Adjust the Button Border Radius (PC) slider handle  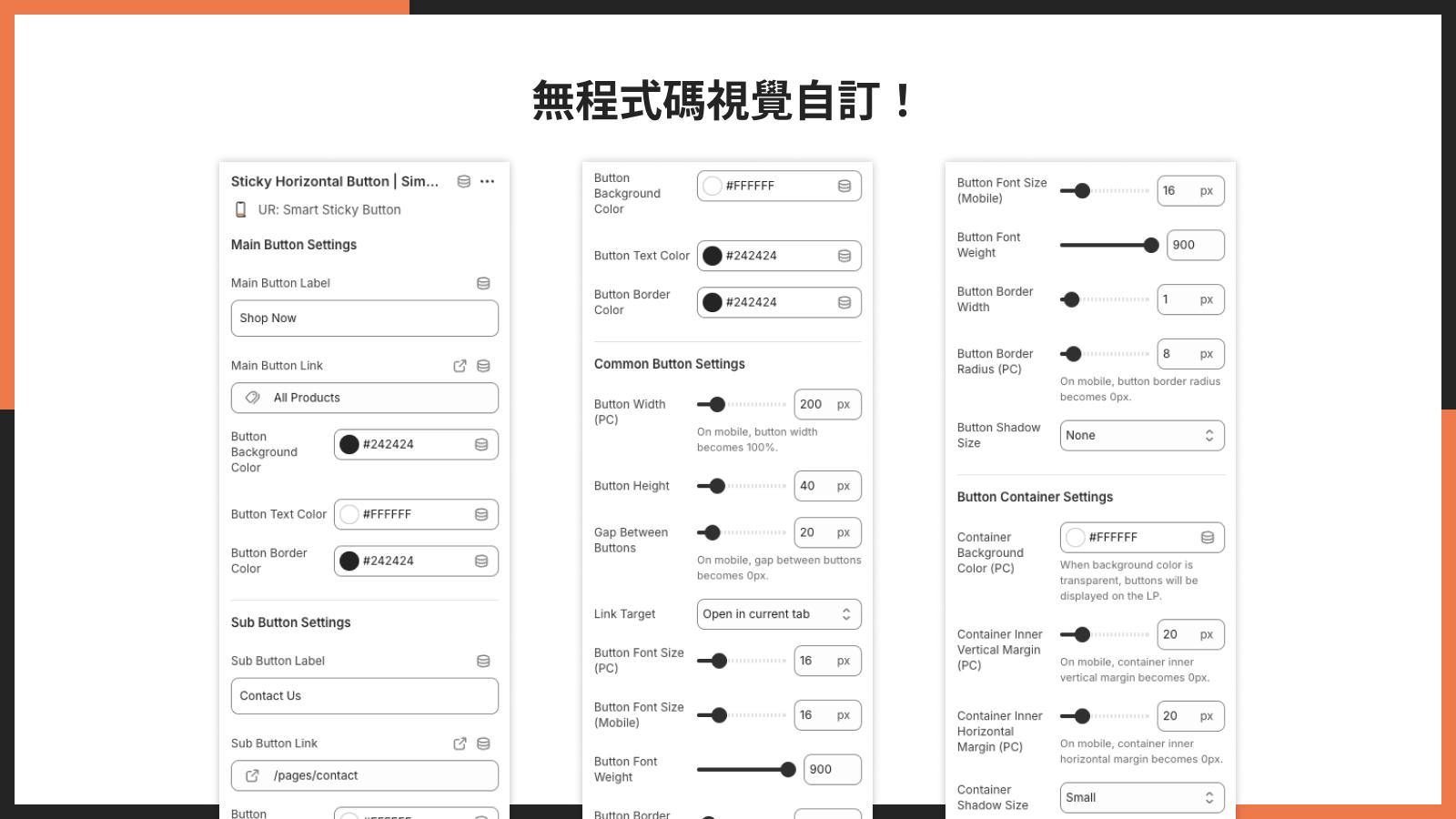point(1073,354)
